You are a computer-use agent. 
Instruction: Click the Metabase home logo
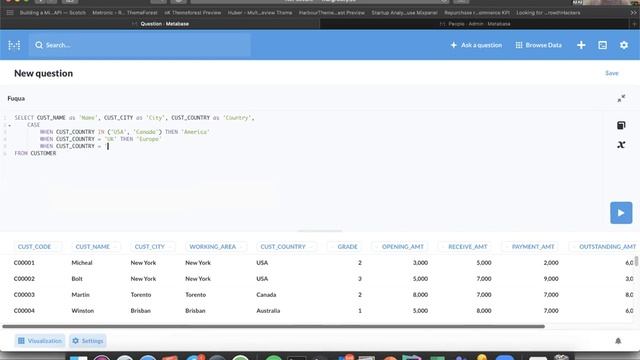click(14, 45)
